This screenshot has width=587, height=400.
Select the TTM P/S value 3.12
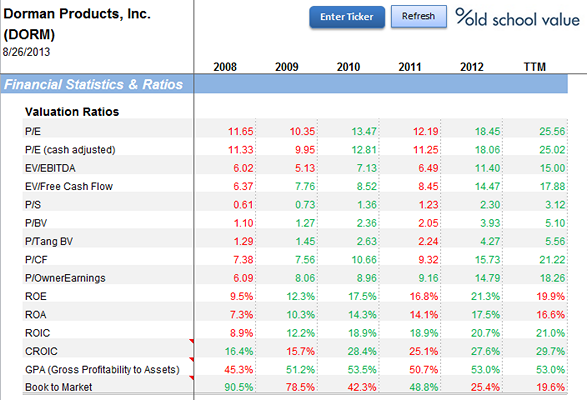point(555,204)
